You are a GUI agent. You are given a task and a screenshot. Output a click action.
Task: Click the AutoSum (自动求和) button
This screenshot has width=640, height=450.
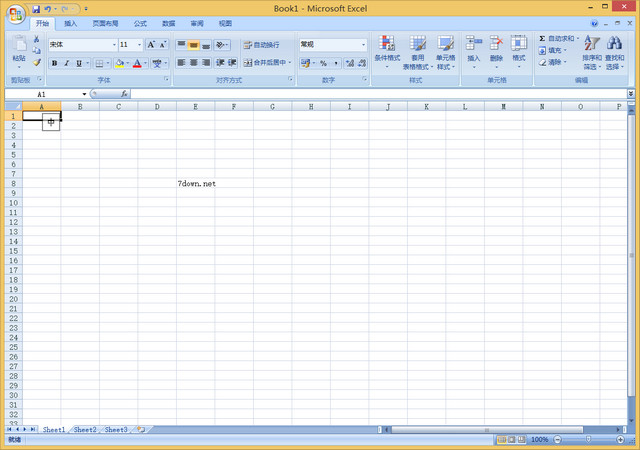pos(558,38)
